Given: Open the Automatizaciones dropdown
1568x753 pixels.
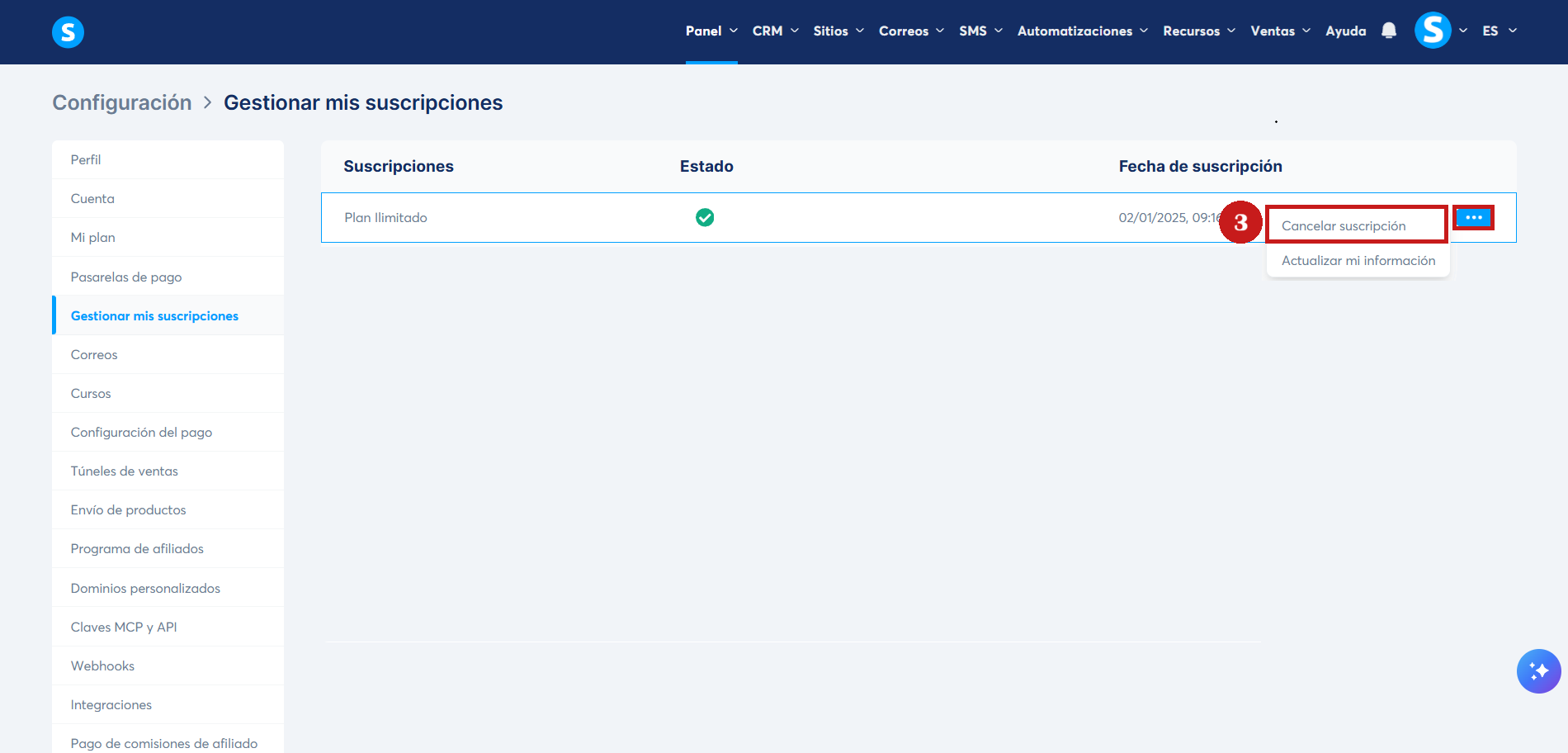Looking at the screenshot, I should [x=1083, y=31].
